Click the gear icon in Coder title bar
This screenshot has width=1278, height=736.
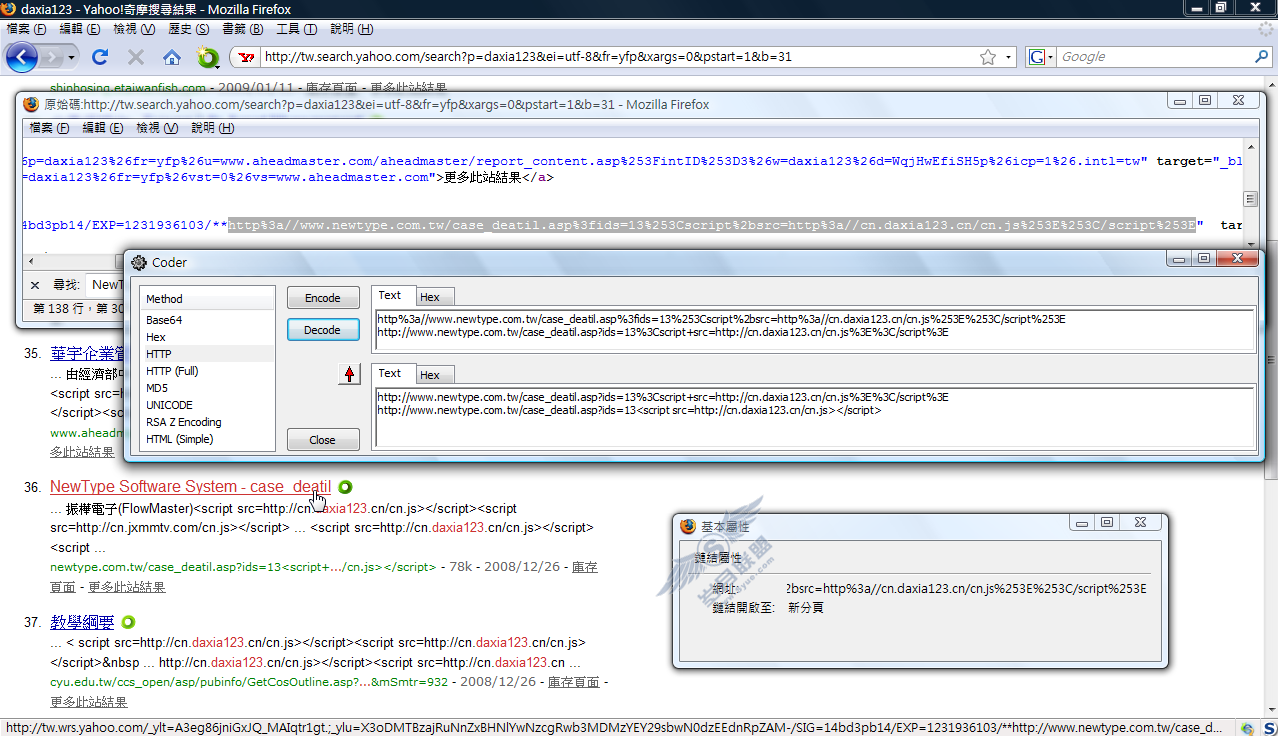pos(139,262)
